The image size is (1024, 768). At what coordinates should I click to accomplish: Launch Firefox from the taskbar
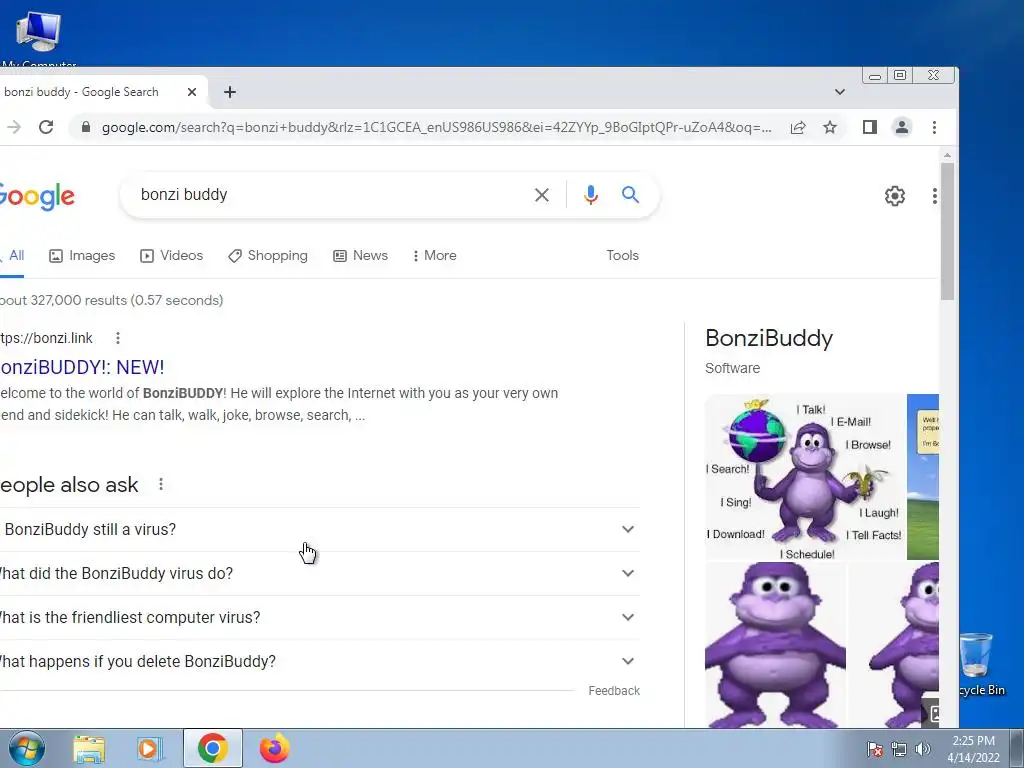point(274,748)
